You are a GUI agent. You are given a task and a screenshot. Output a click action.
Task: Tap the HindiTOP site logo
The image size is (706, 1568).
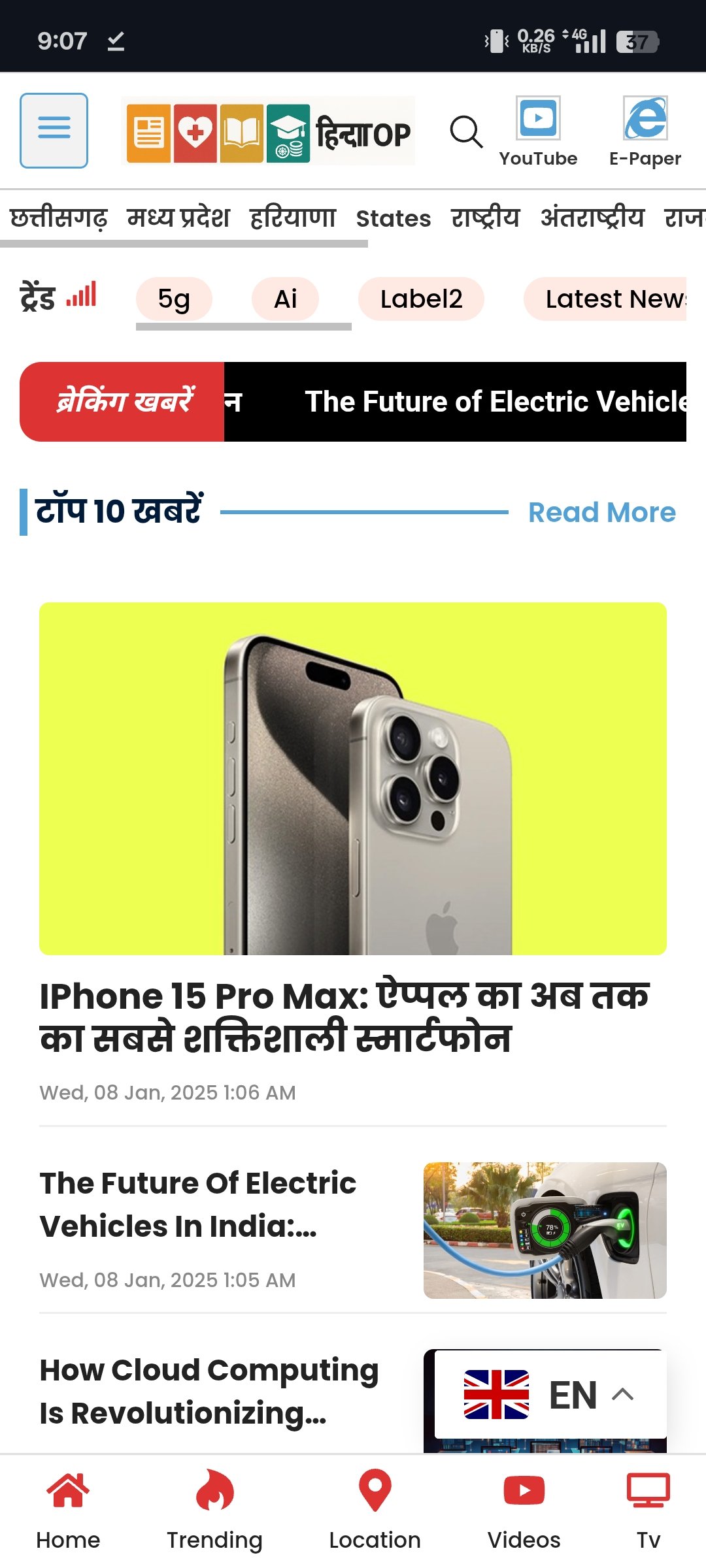(268, 131)
